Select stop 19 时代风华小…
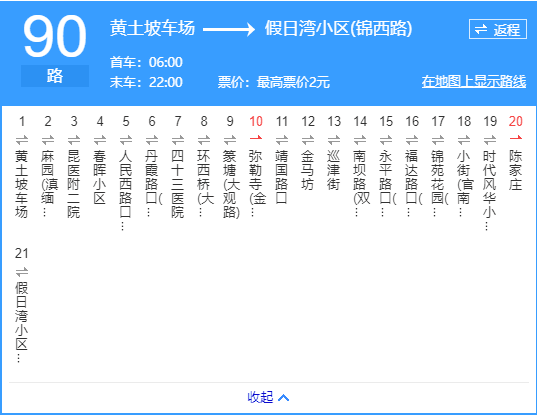This screenshot has height=416, width=537. point(490,190)
